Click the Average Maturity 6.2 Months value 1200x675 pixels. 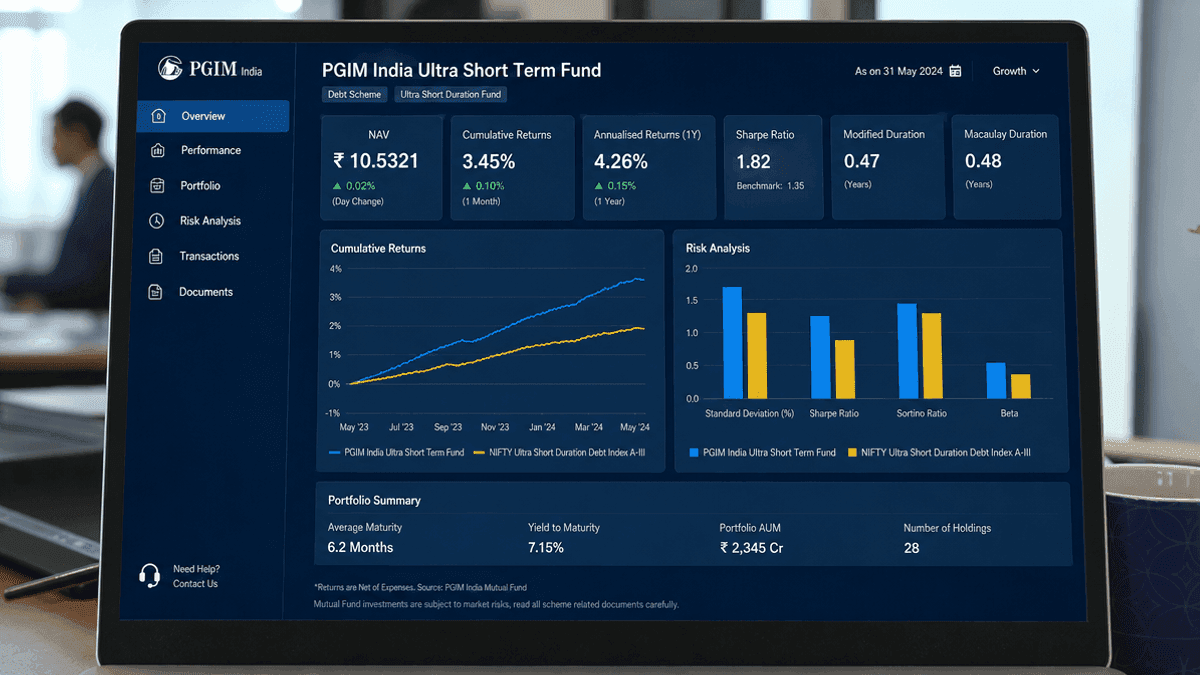pyautogui.click(x=360, y=548)
